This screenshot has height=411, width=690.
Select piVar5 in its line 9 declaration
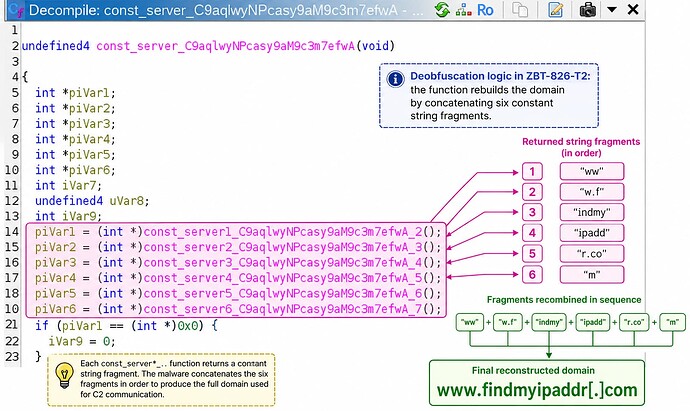pyautogui.click(x=88, y=154)
